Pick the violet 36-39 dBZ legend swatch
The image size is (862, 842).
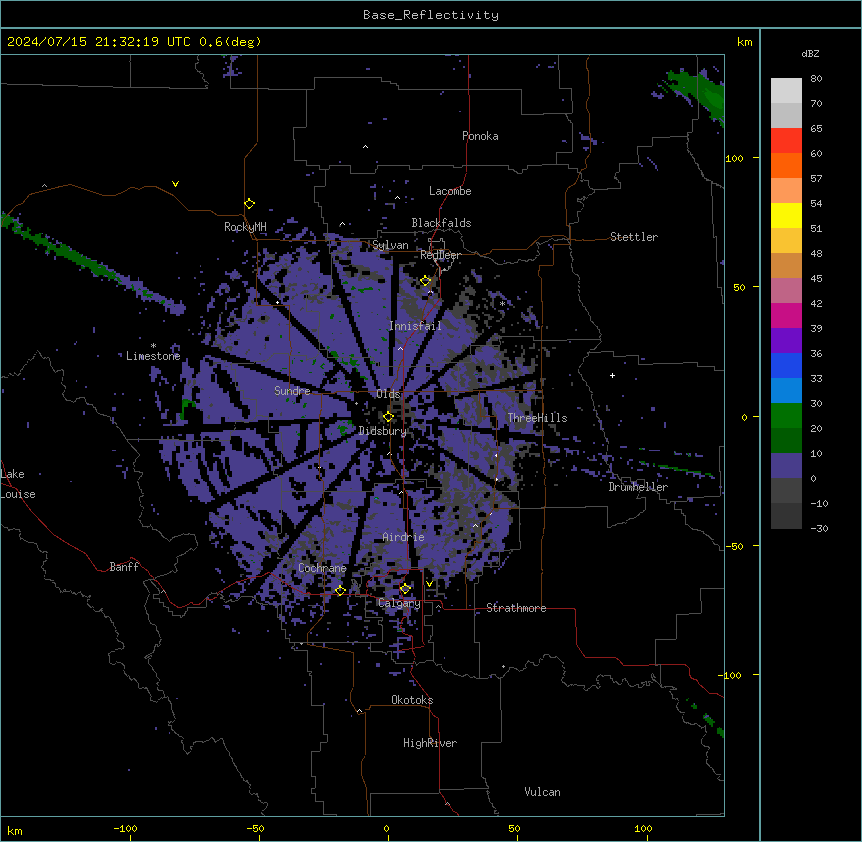click(786, 340)
